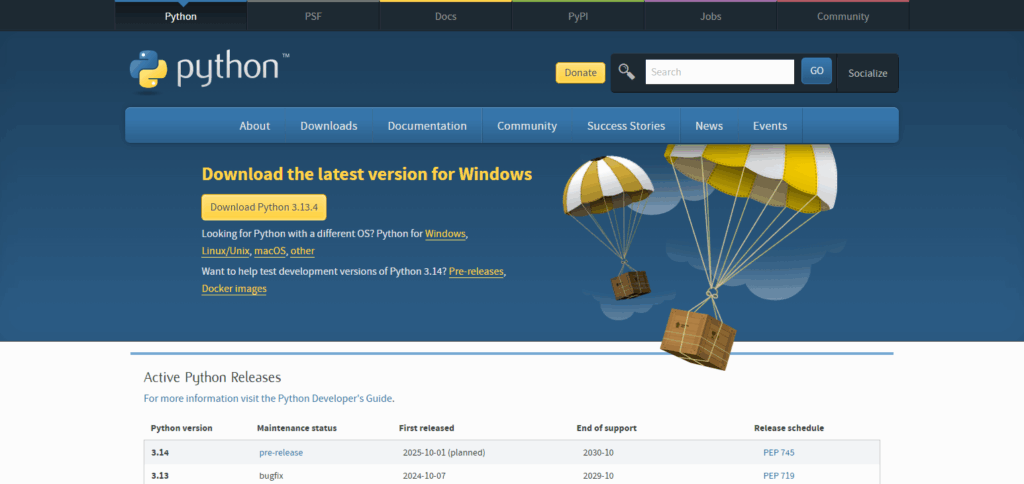Click the First released column header
Screen dimensions: 1024x484
pos(426,428)
